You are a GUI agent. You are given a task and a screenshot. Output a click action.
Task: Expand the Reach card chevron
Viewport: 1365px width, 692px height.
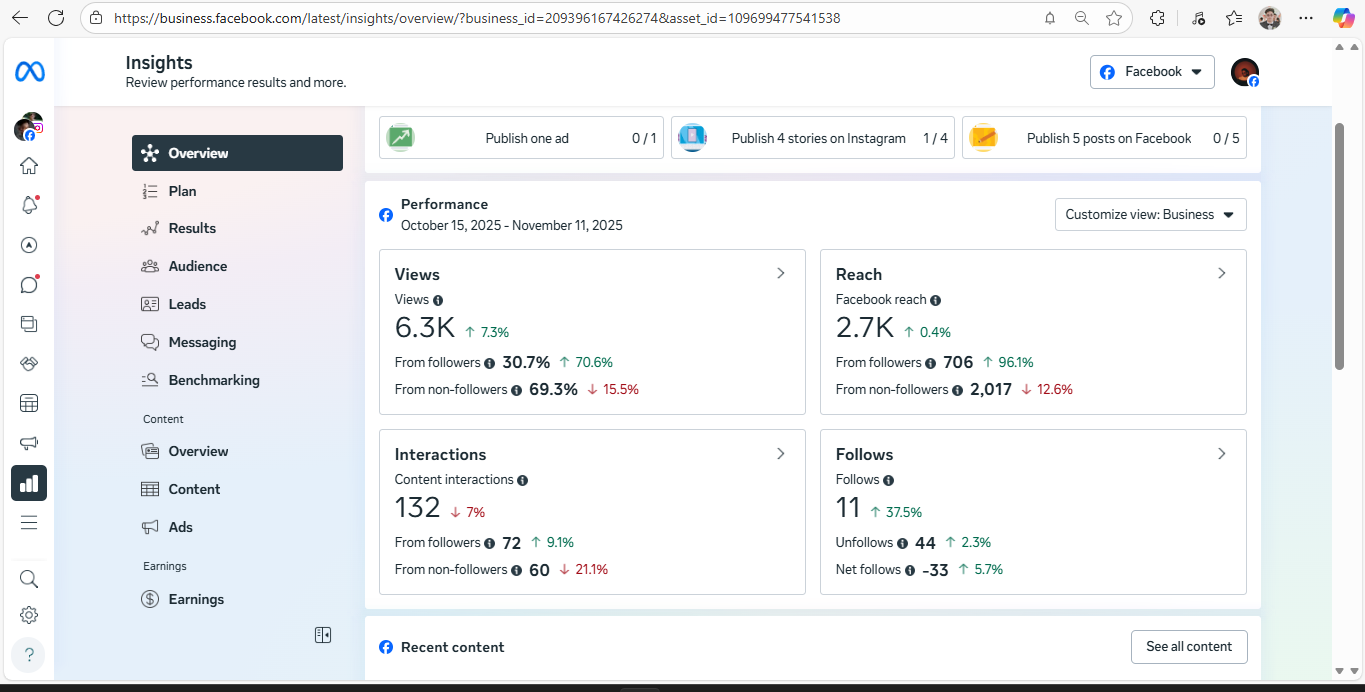point(1221,273)
